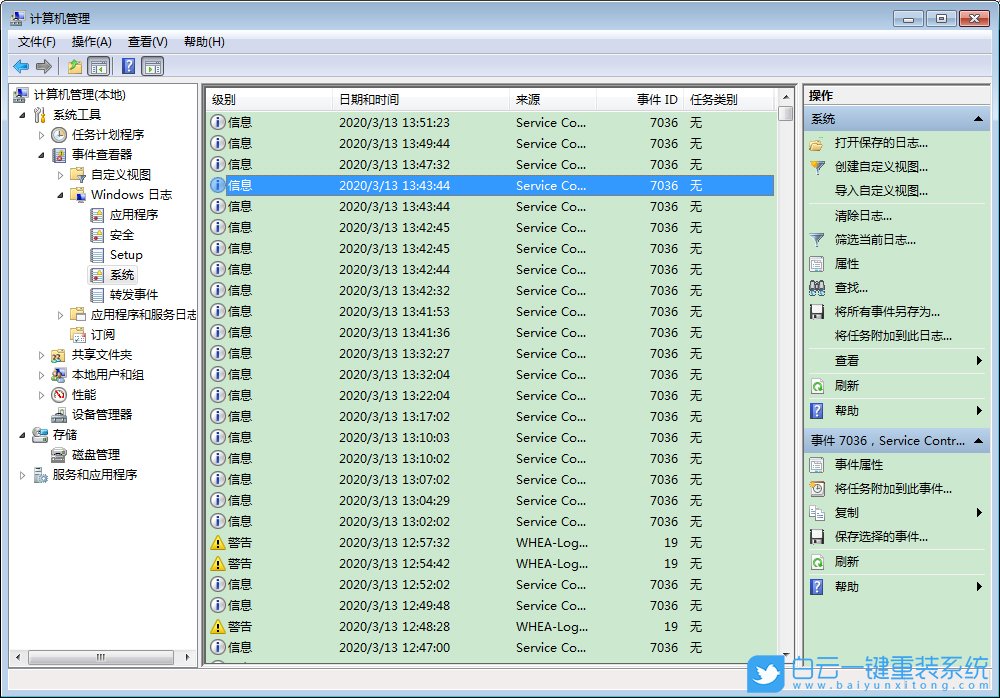The height and width of the screenshot is (698, 1000).
Task: Open a saved log file
Action: point(880,143)
